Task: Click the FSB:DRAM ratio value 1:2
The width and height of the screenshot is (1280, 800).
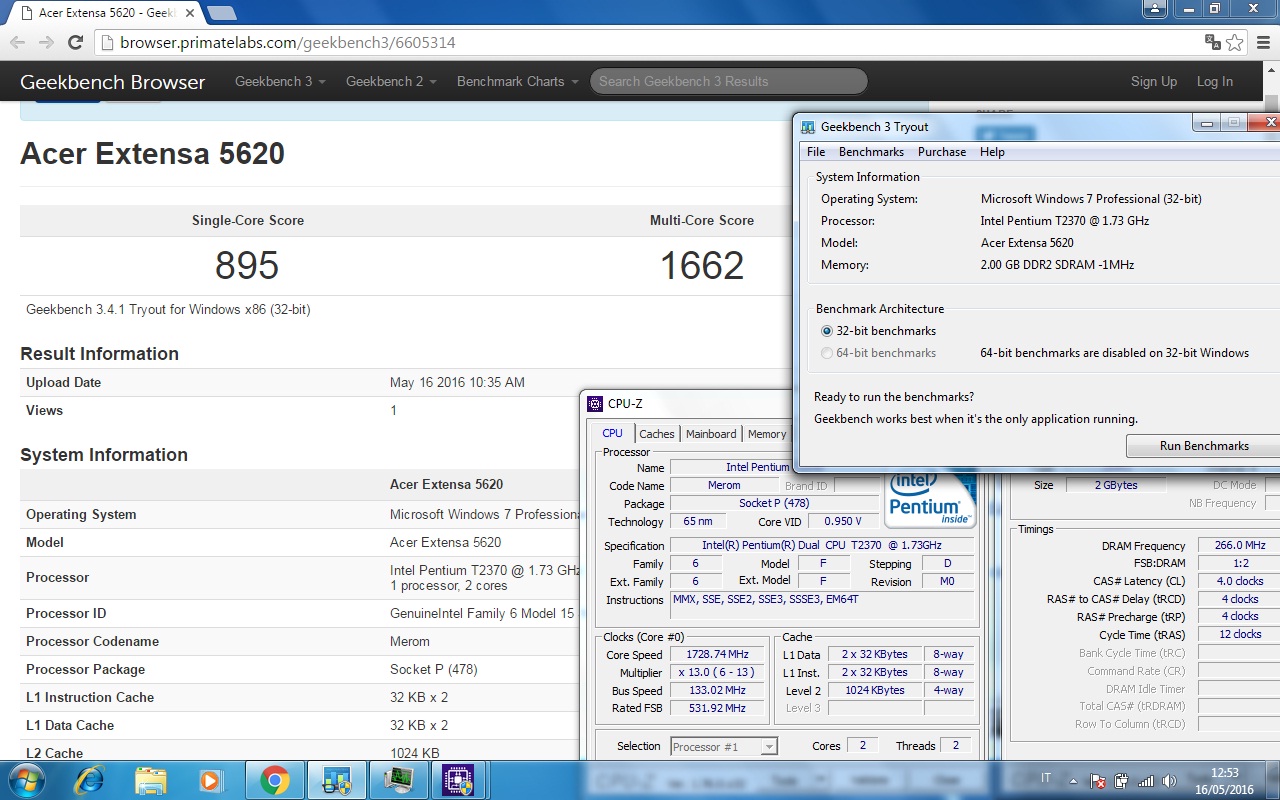Action: click(x=1239, y=563)
